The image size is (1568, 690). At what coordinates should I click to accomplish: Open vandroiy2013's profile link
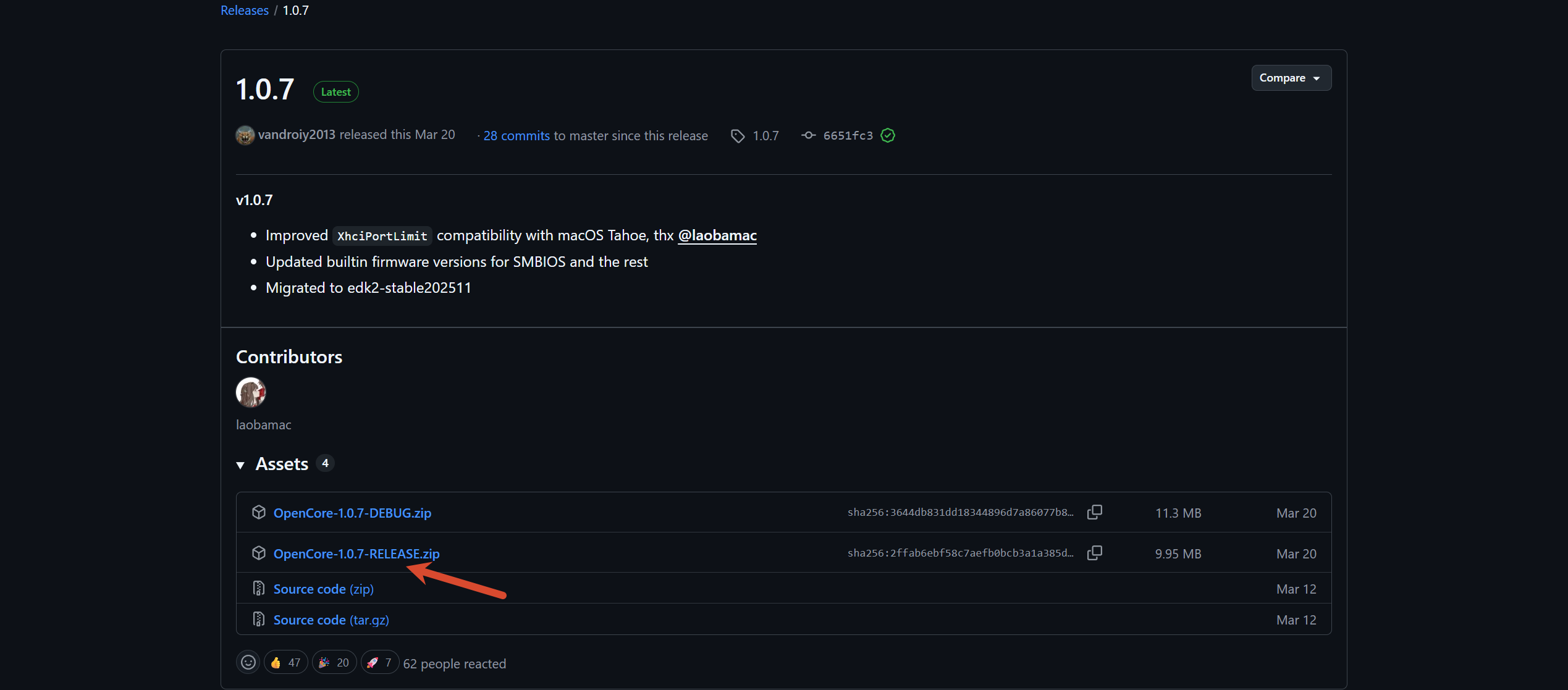(297, 135)
